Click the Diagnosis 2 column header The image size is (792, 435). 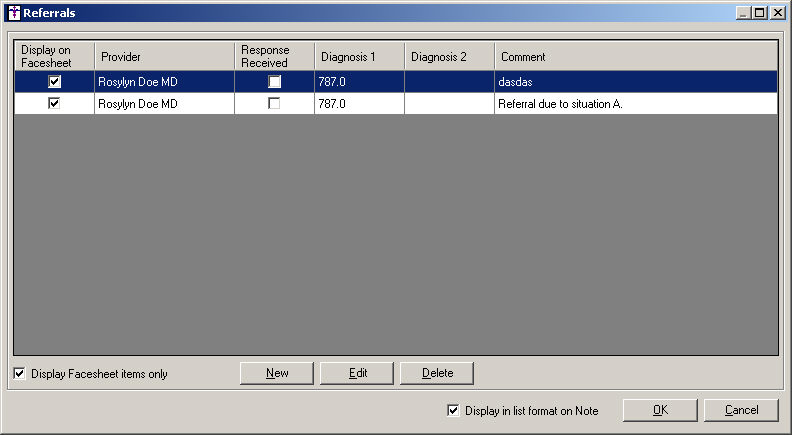coord(449,57)
